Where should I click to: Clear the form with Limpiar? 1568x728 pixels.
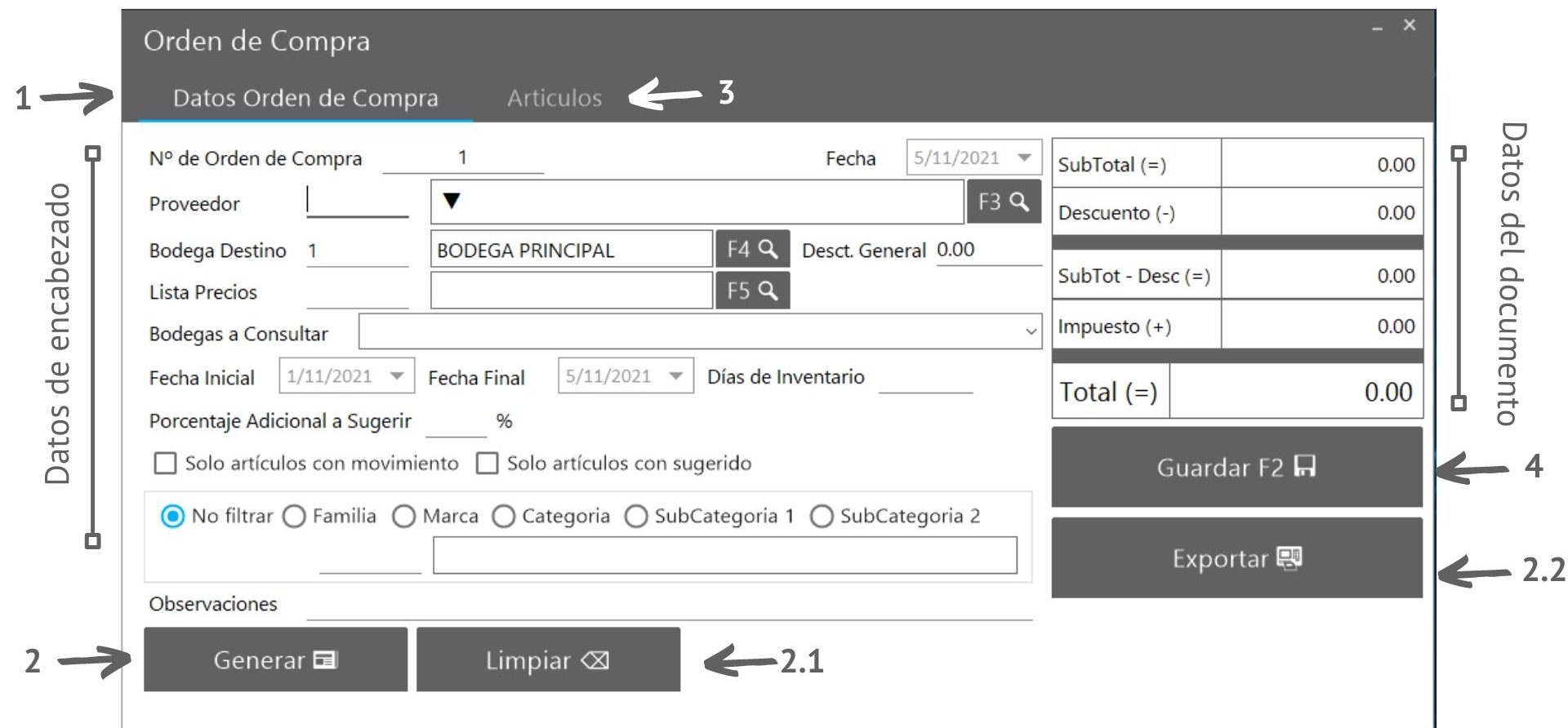pyautogui.click(x=548, y=659)
